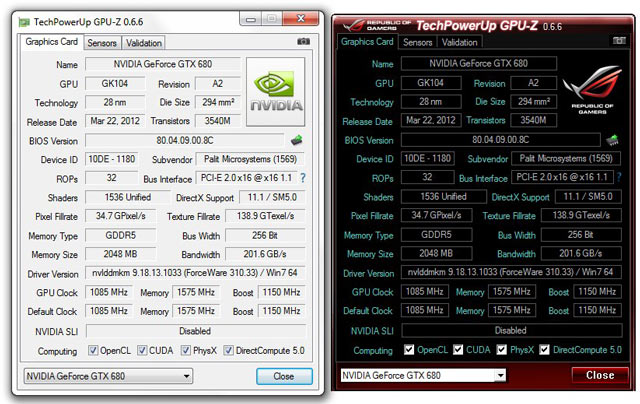The image size is (640, 404).
Task: Click the A2 Revision value in the ROG window
Action: pos(533,83)
